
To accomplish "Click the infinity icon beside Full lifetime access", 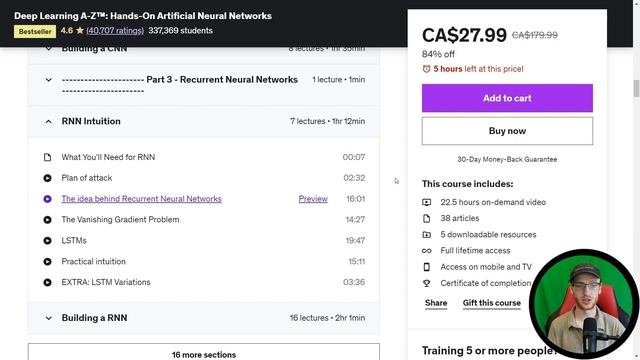I will [x=427, y=251].
